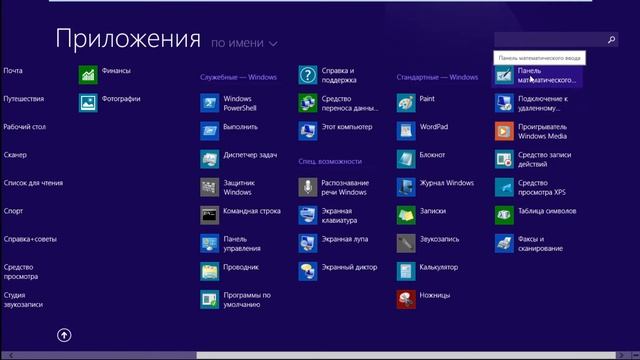Click the Спорт app label
Viewport: 640px width, 360px height.
[x=13, y=211]
